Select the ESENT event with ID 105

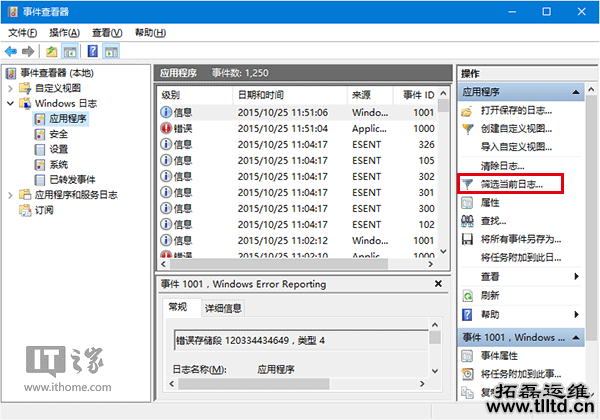point(297,161)
